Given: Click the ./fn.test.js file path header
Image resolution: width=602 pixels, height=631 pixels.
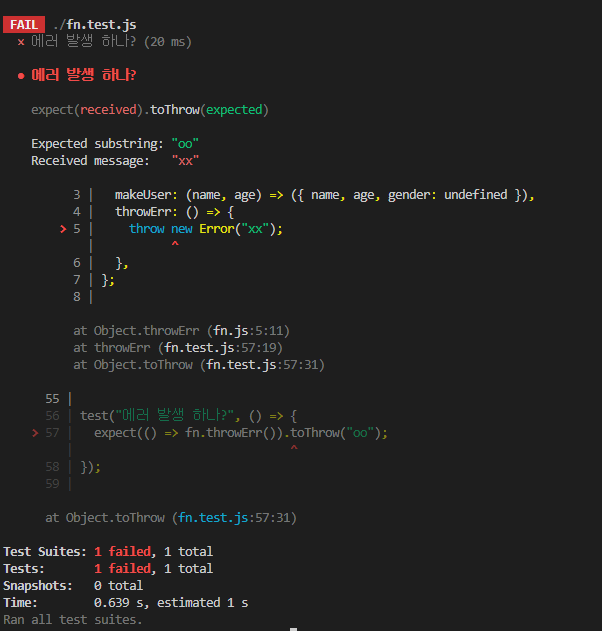Looking at the screenshot, I should click(95, 25).
